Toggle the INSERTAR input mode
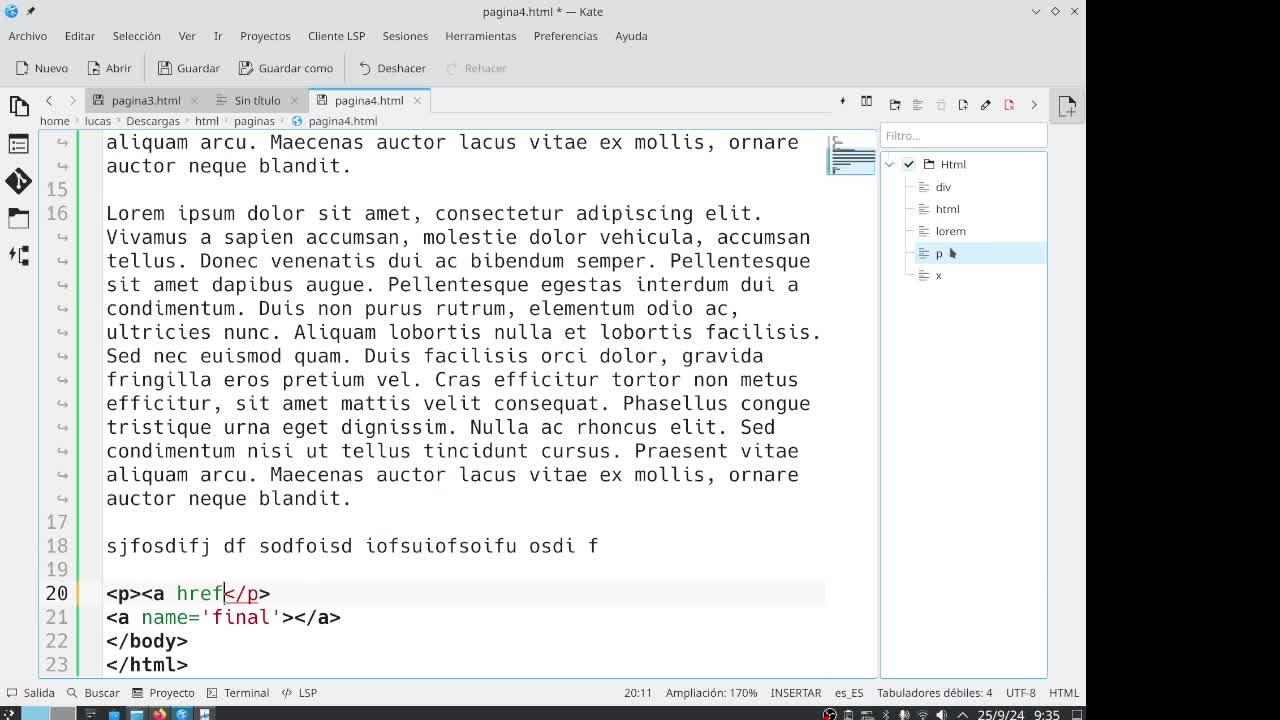 point(795,693)
